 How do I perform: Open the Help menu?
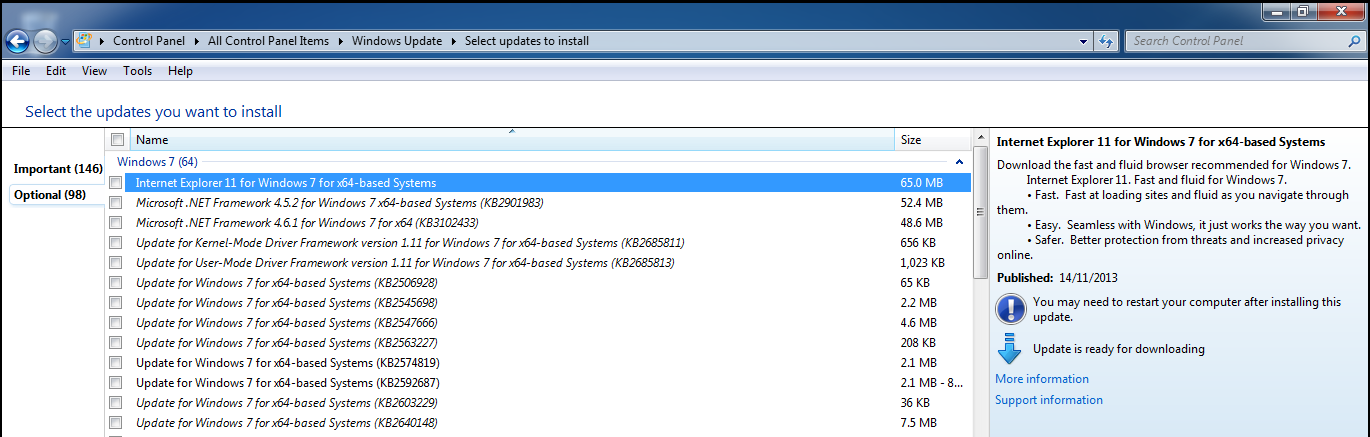tap(180, 71)
